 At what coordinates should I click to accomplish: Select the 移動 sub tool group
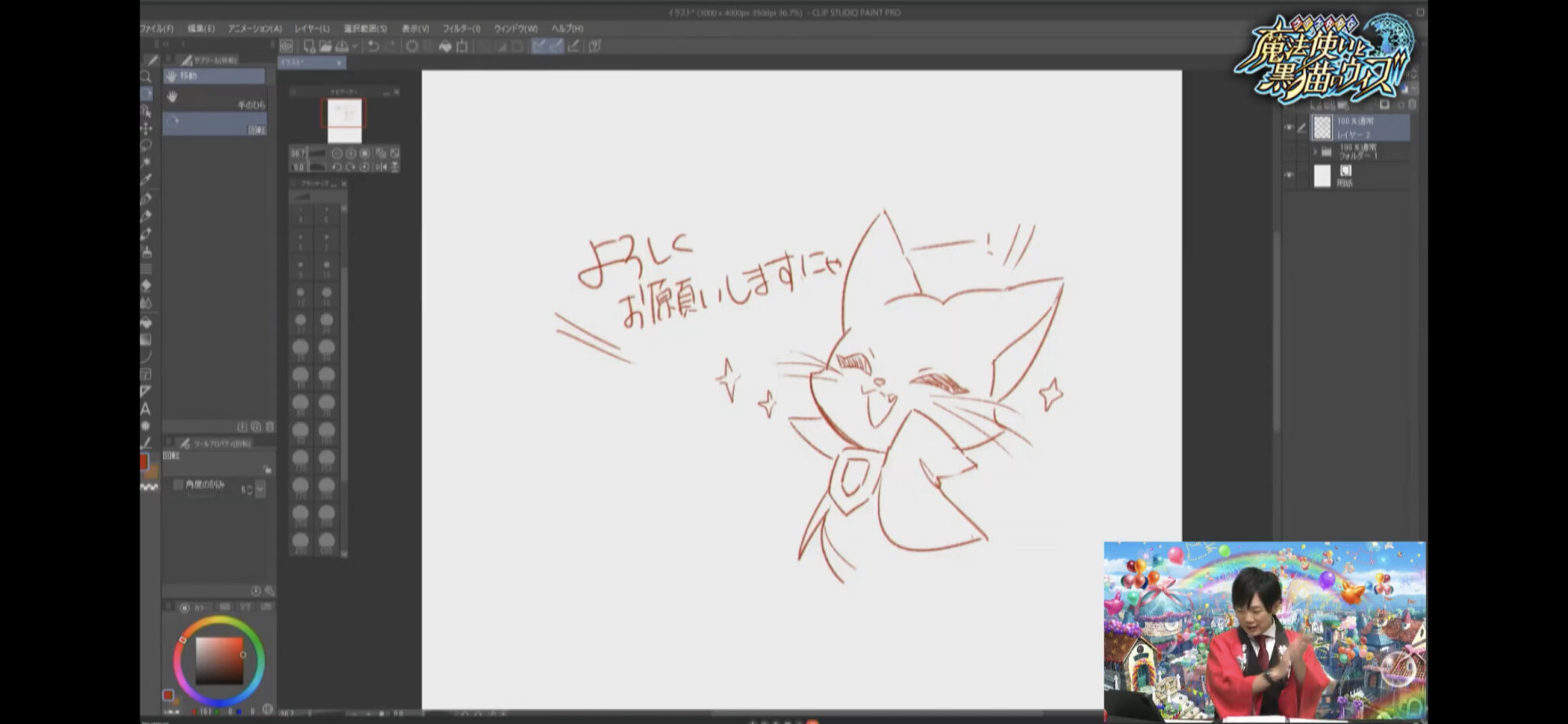[x=215, y=76]
